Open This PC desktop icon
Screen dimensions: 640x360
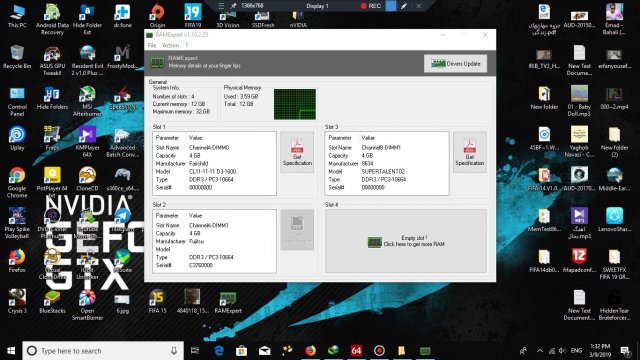[17, 16]
